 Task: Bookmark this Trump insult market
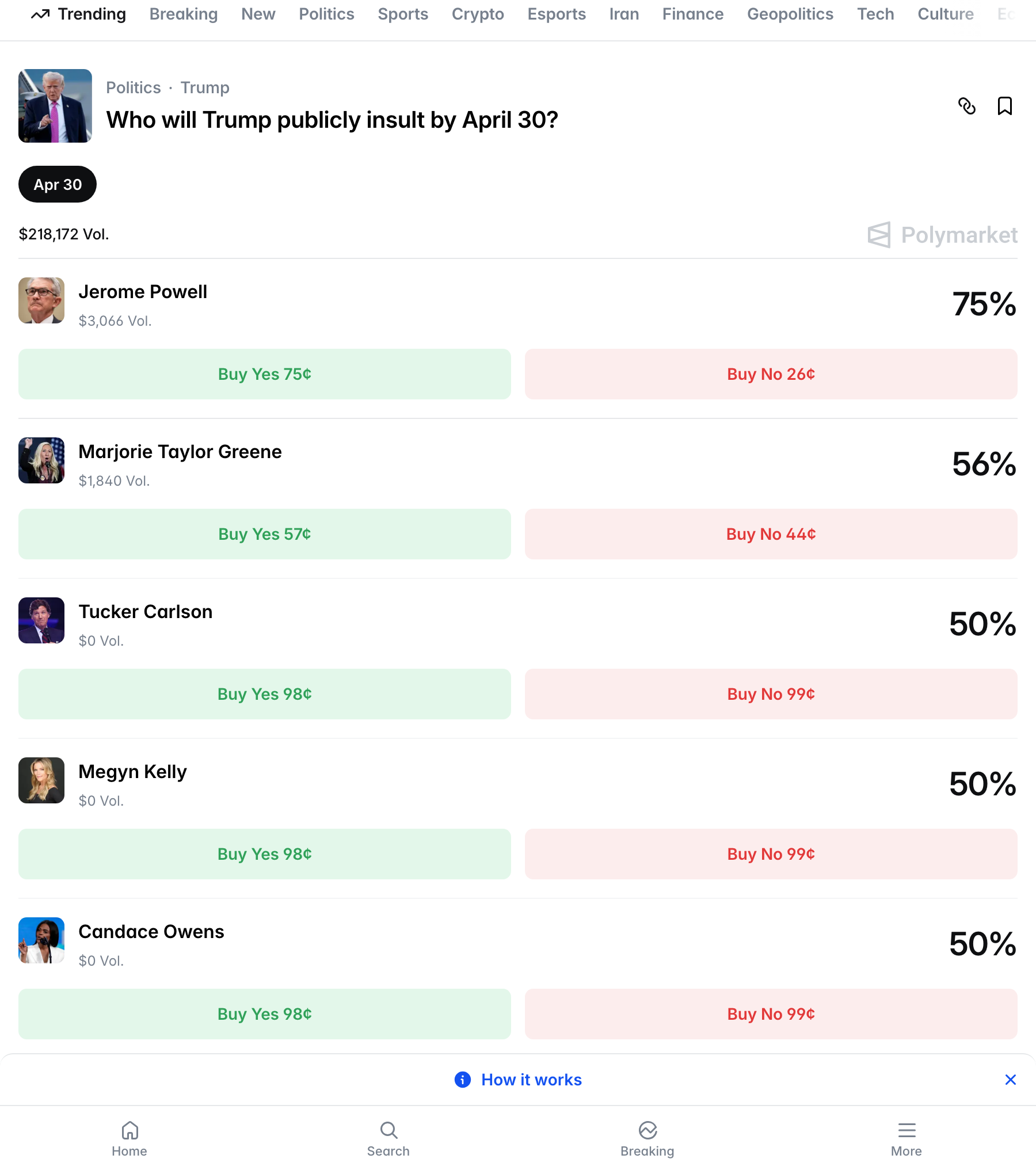coord(1004,106)
